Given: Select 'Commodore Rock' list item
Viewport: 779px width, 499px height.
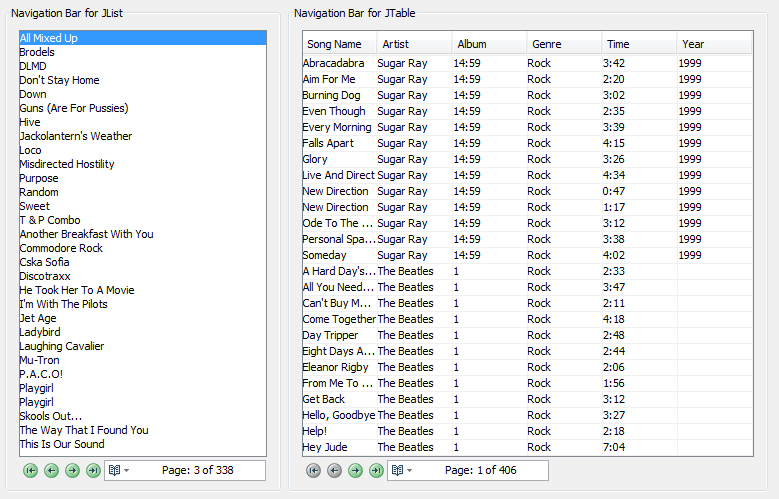Looking at the screenshot, I should (143, 248).
